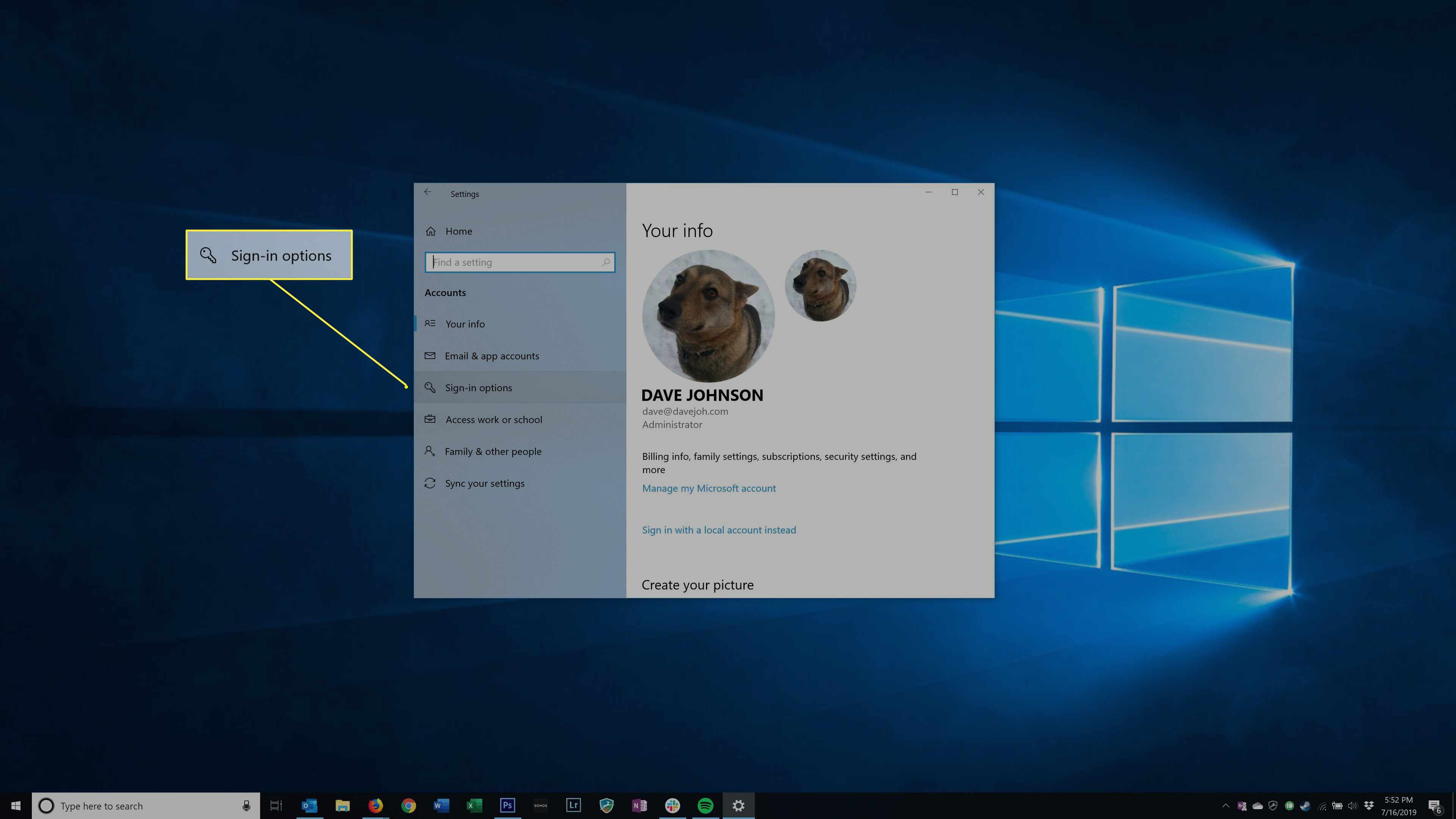This screenshot has height=819, width=1456.
Task: Click the back navigation arrow button
Action: point(428,192)
